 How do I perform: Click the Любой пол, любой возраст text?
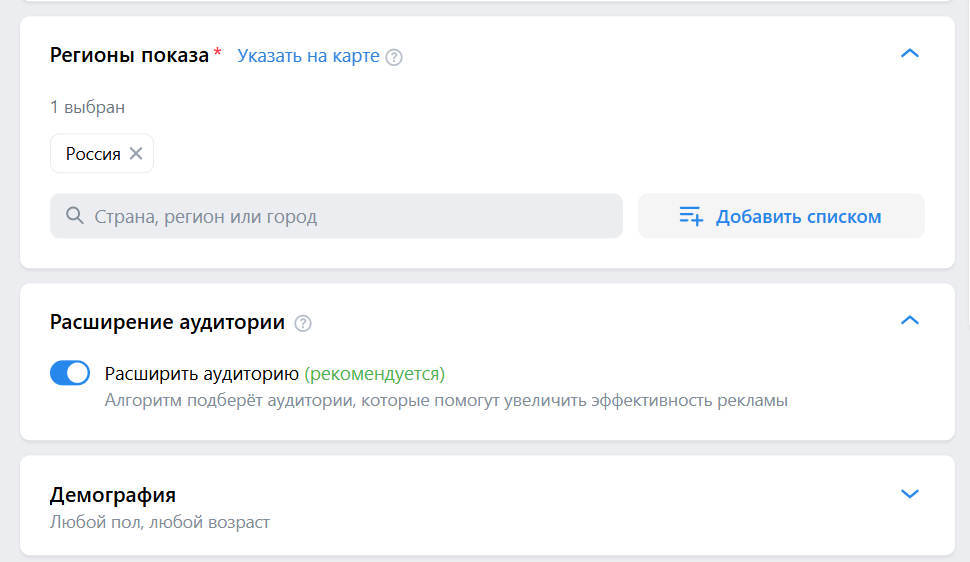coord(160,522)
